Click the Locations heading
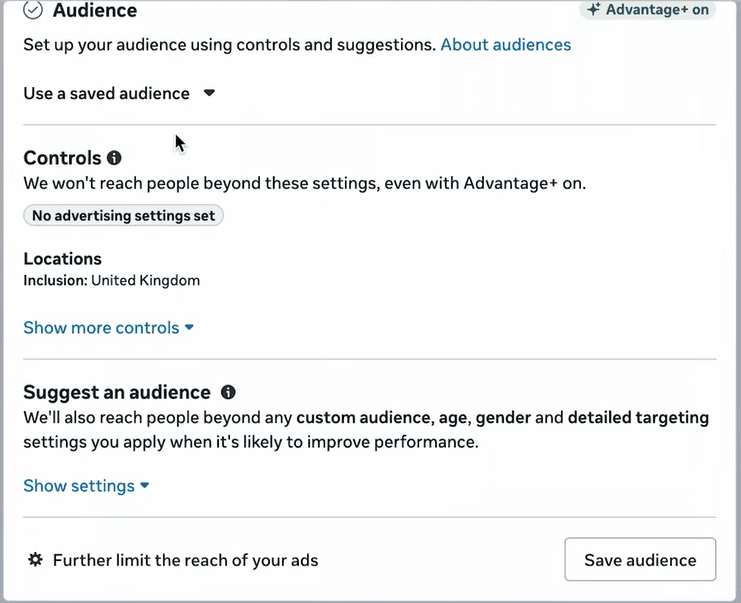Image resolution: width=741 pixels, height=603 pixels. point(62,259)
